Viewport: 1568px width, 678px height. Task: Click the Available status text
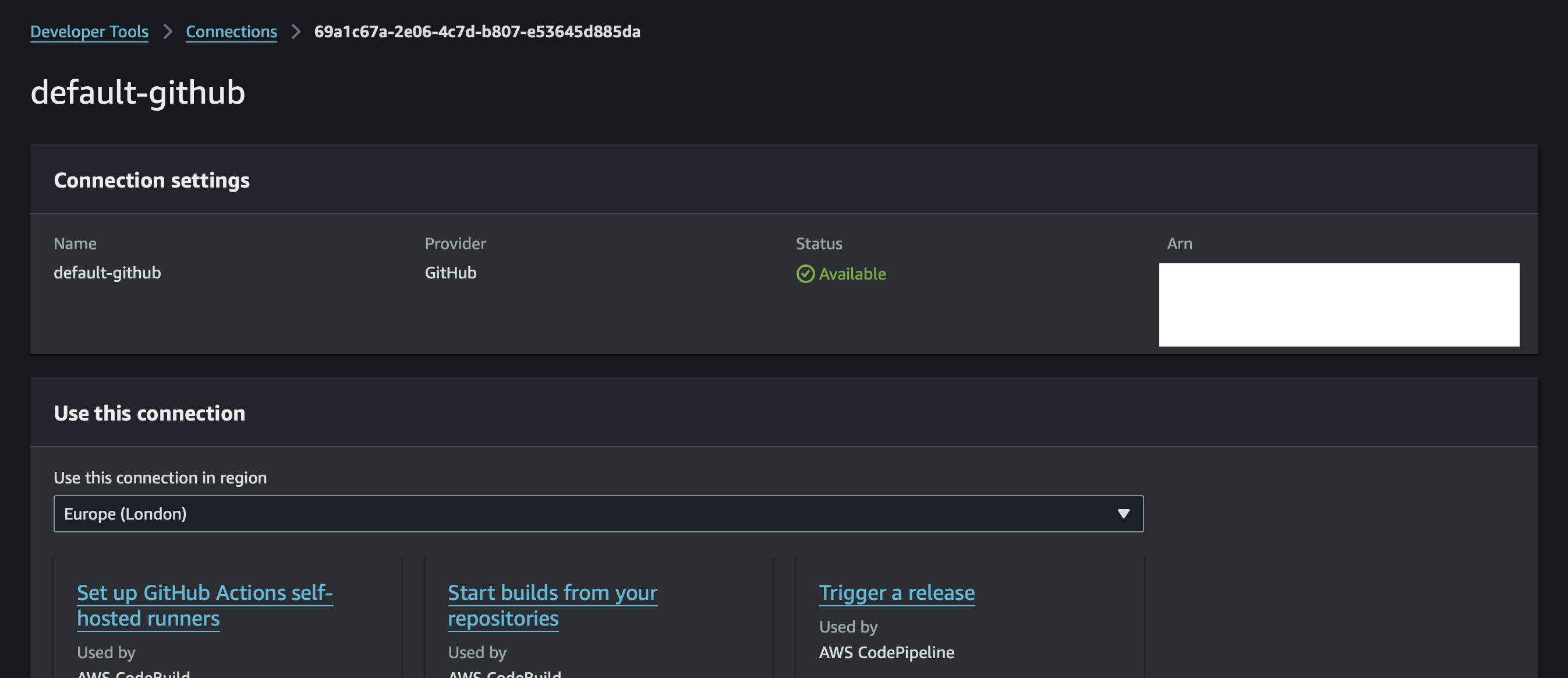(x=852, y=274)
